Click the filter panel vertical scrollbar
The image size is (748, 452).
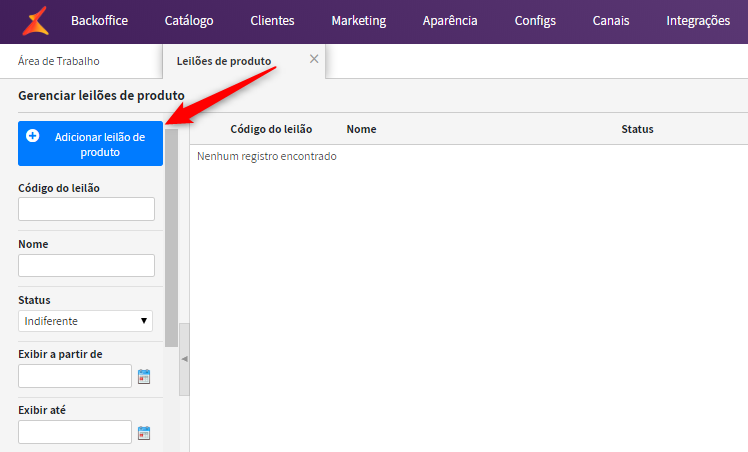click(171, 237)
